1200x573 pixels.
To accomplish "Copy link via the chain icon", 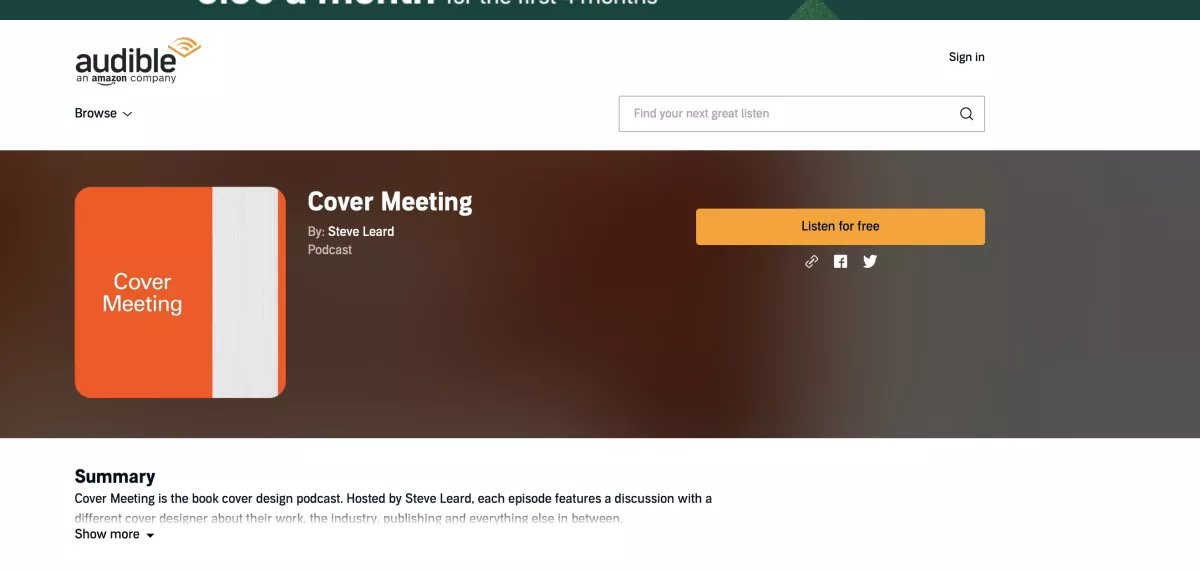I will [812, 261].
